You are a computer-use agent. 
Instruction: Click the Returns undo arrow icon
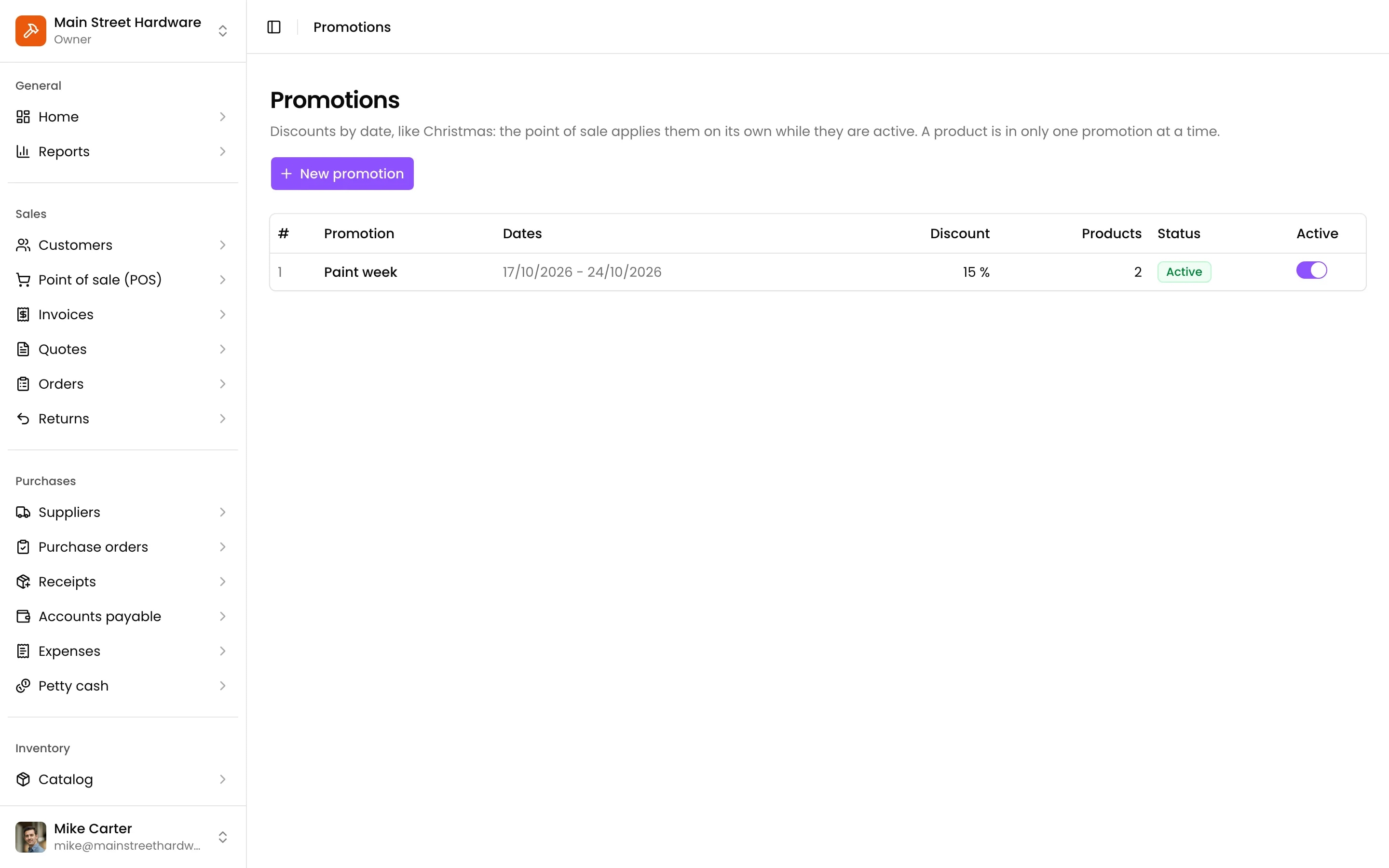tap(23, 419)
